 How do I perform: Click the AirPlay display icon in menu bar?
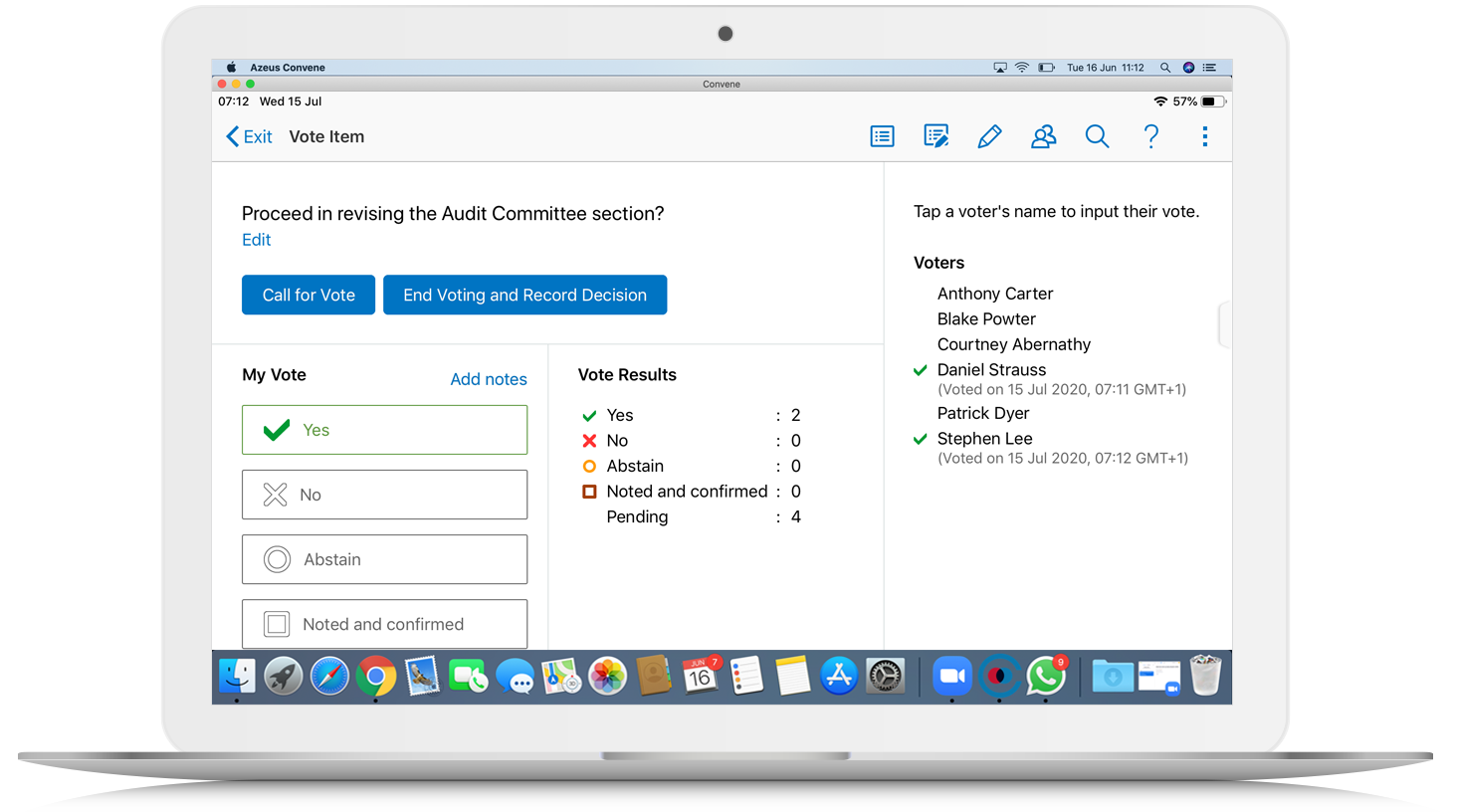1000,68
